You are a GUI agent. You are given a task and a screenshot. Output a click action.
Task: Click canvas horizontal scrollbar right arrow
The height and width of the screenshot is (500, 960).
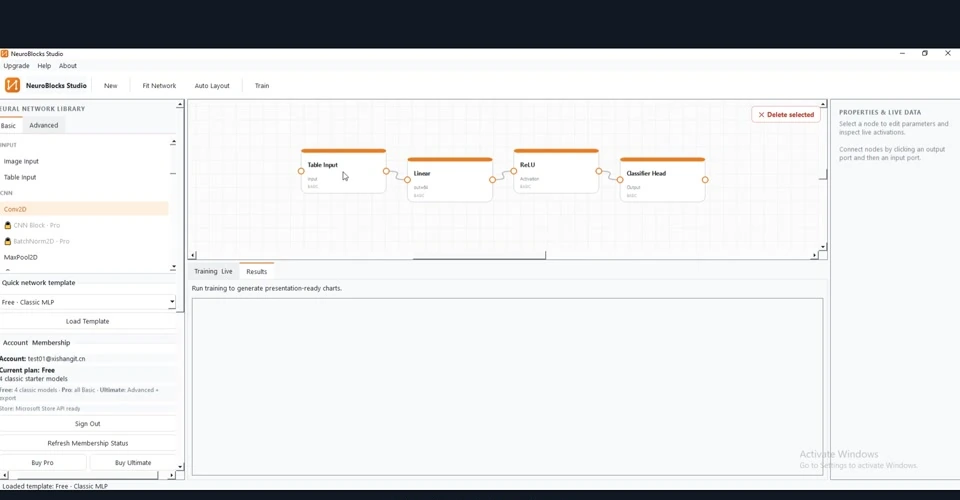pos(814,255)
